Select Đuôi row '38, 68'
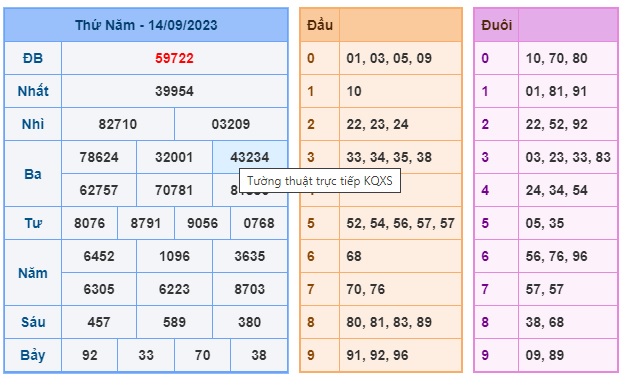Viewport: 627px width, 387px height. click(545, 322)
